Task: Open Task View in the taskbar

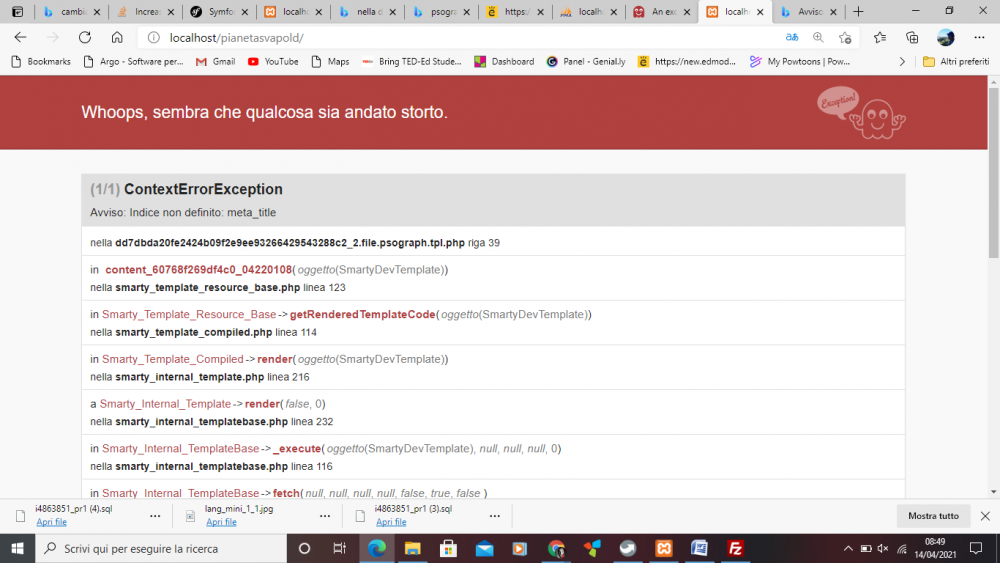Action: 339,548
